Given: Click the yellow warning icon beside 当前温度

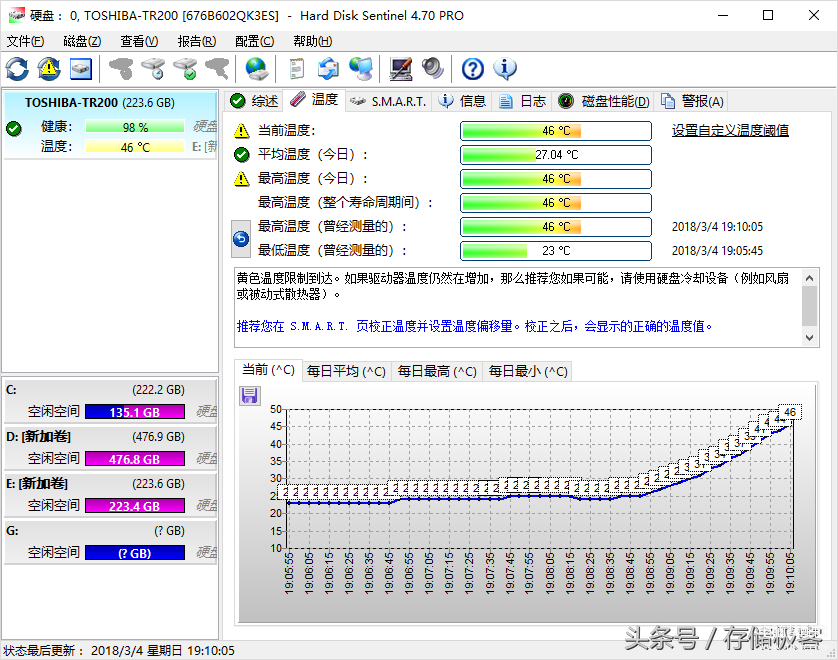Looking at the screenshot, I should [x=242, y=130].
